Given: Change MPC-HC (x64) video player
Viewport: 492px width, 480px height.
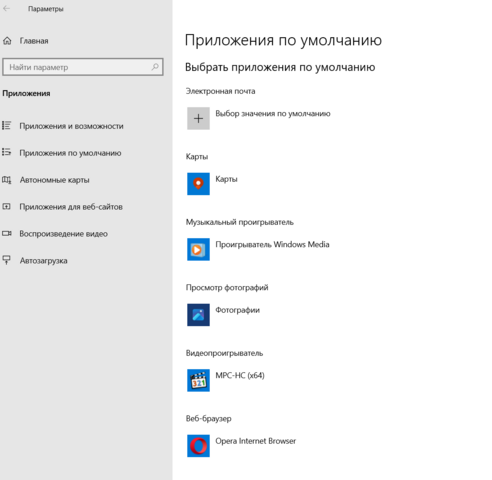Looking at the screenshot, I should [x=240, y=375].
